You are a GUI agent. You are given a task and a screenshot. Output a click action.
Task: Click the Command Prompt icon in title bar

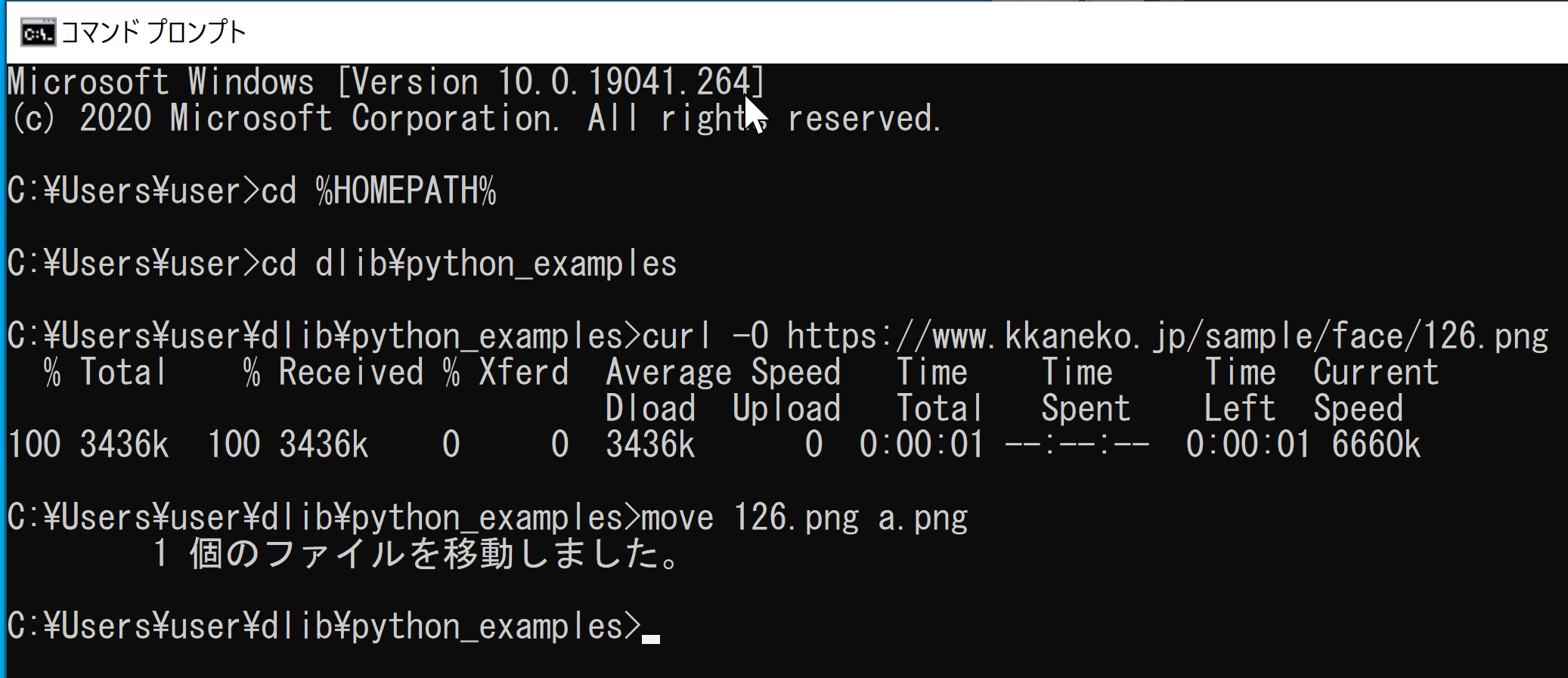(38, 33)
